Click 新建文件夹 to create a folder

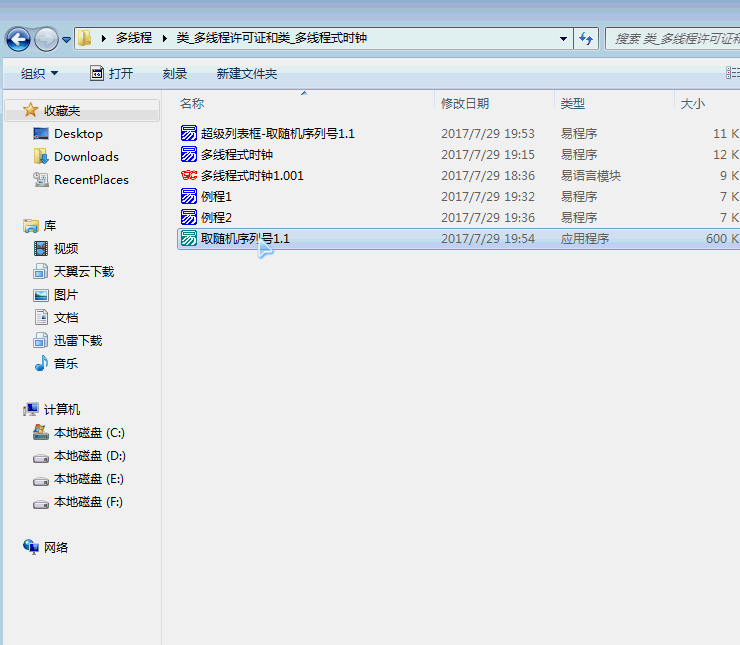[247, 74]
